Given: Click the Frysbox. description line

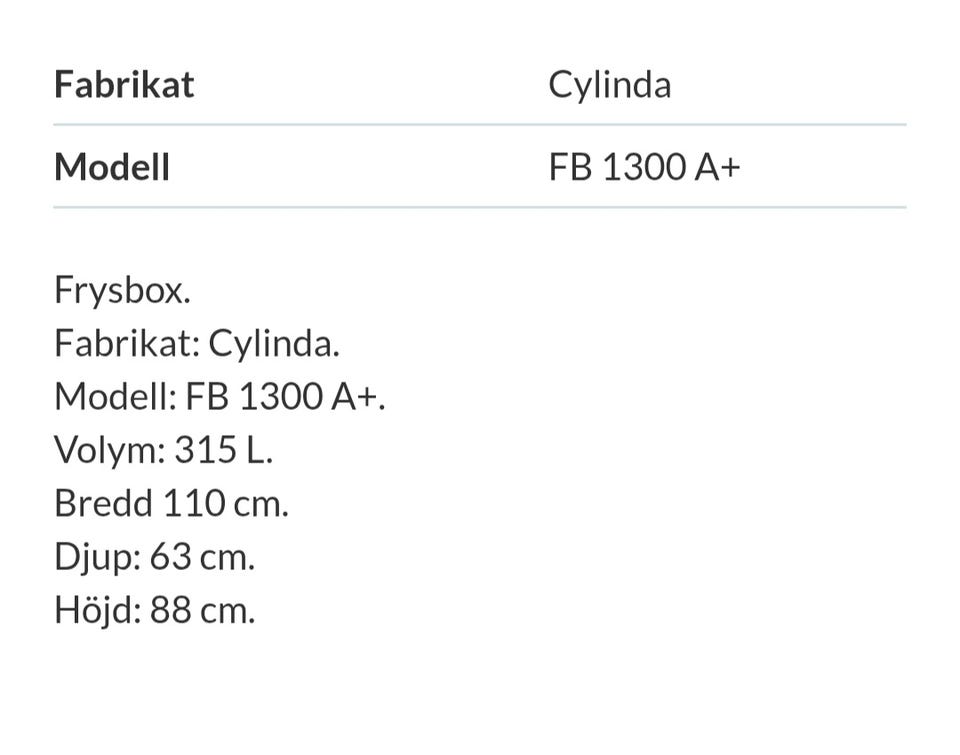Looking at the screenshot, I should (122, 291).
